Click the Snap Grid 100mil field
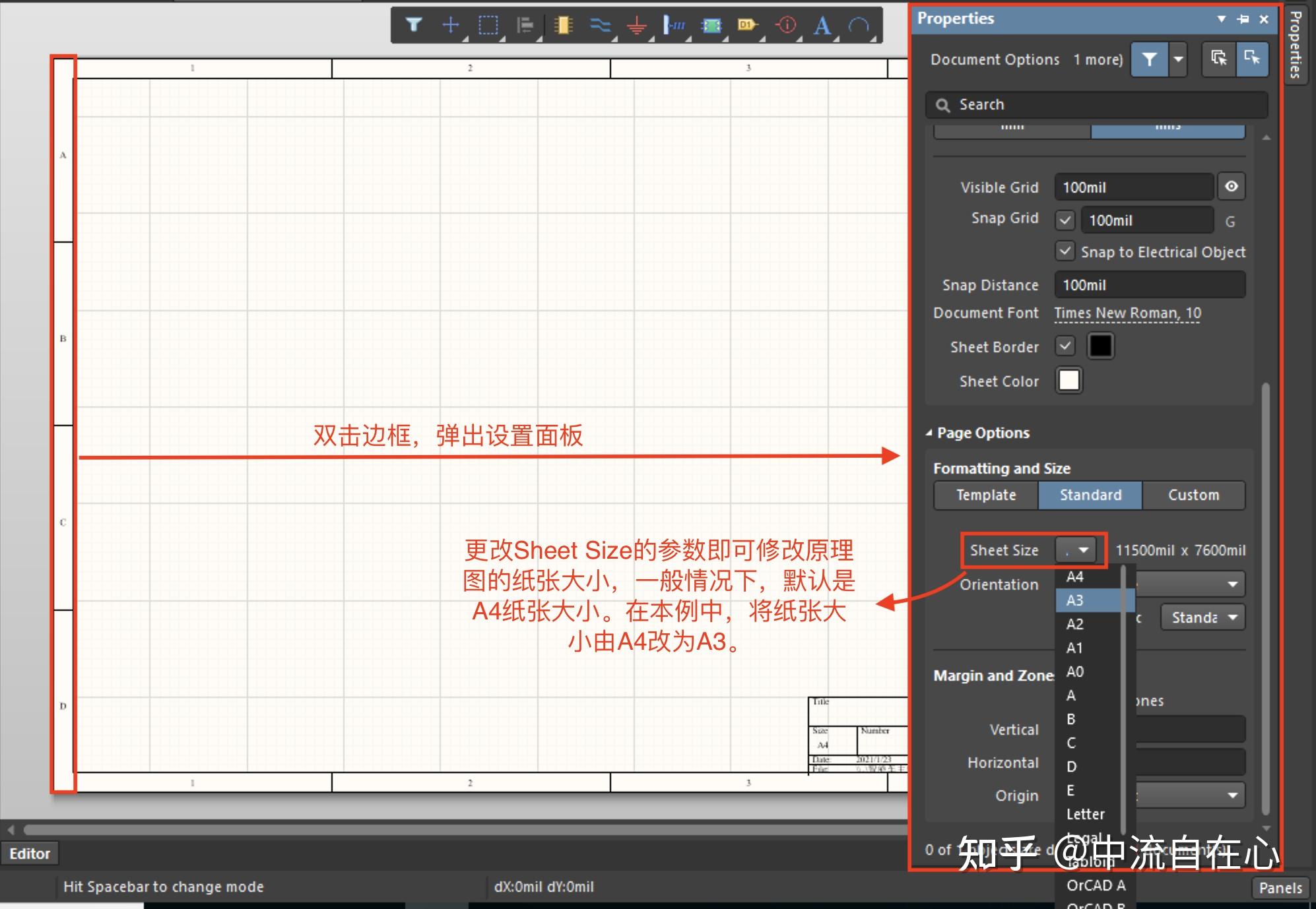Screen dimensions: 1316x909 coord(1147,220)
